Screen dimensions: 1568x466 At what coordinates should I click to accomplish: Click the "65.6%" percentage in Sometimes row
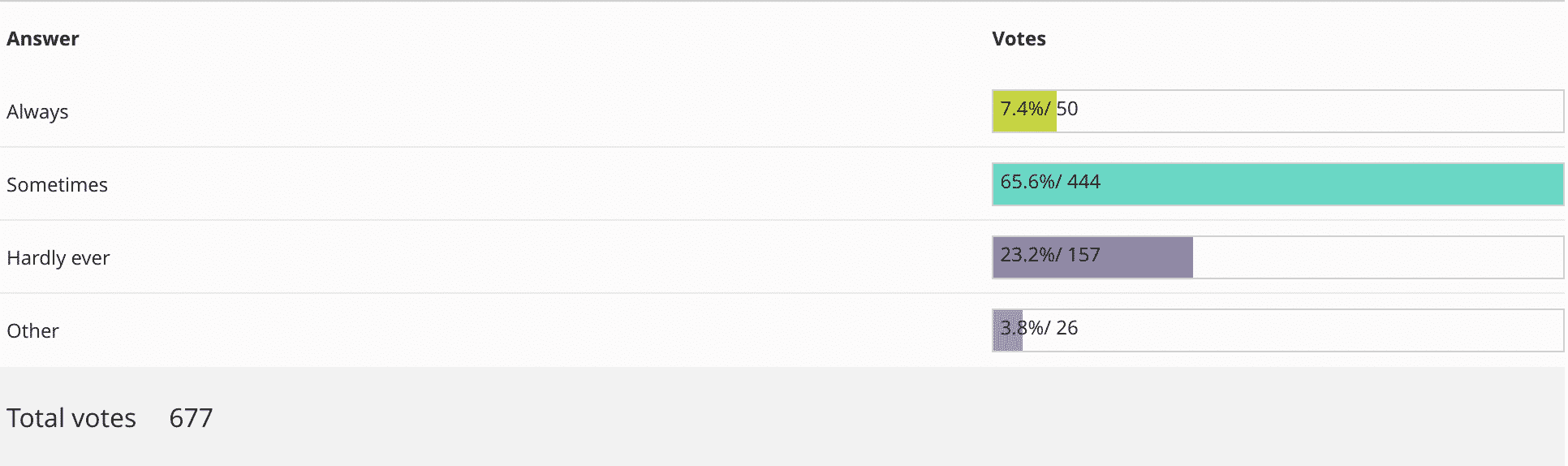click(1026, 182)
